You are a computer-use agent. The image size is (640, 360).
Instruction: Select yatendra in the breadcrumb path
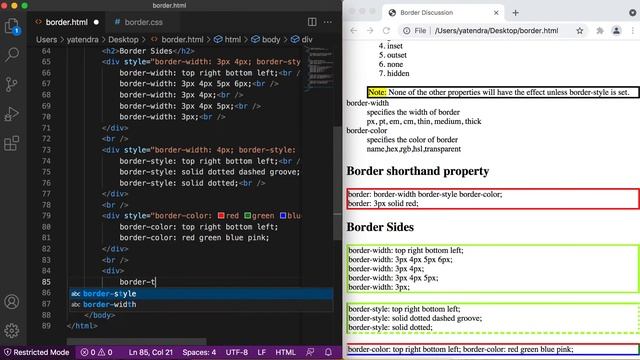tap(82, 40)
